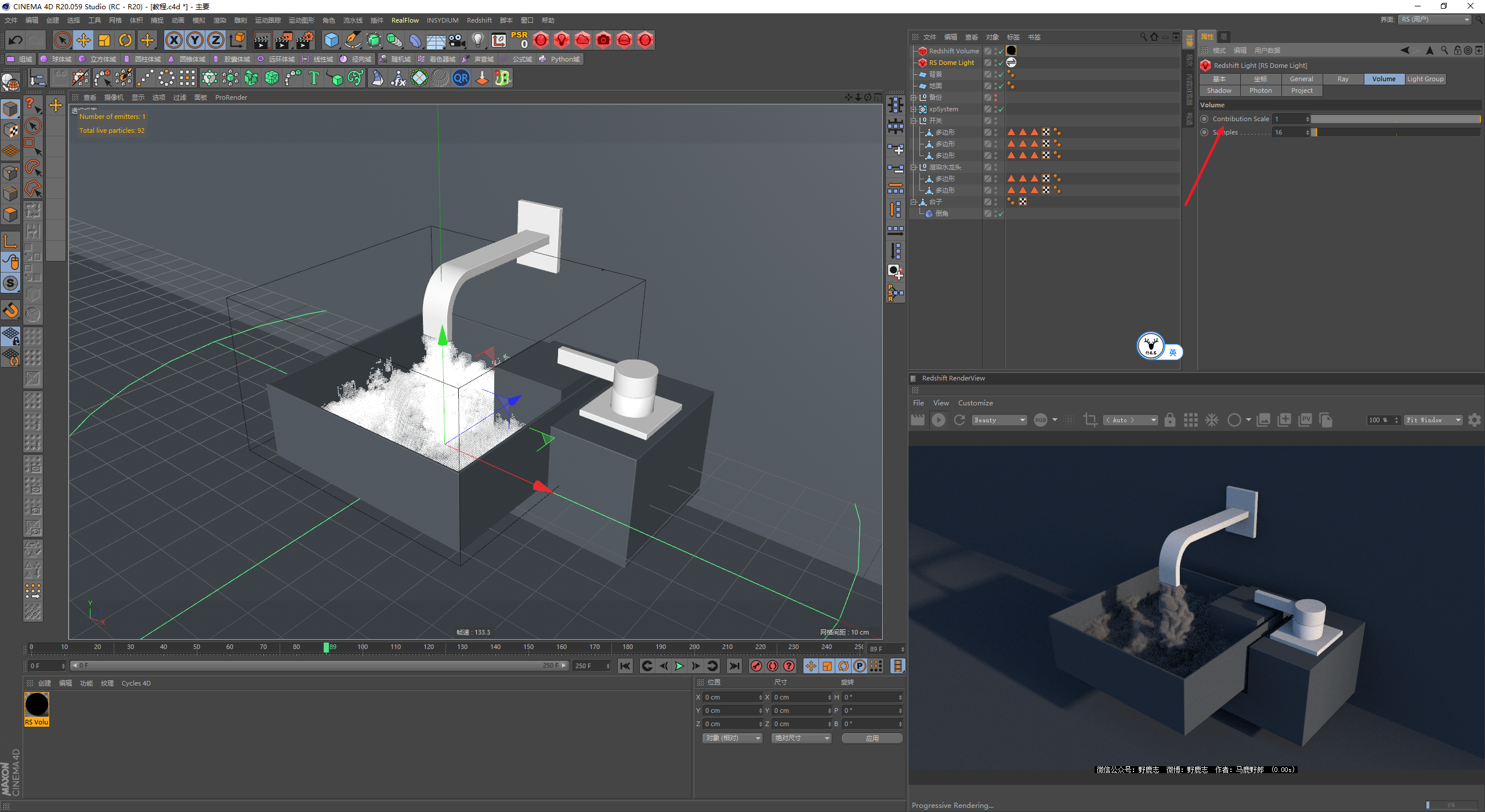This screenshot has width=1485, height=812.
Task: Open the Fit Window zoom dropdown
Action: (1432, 420)
